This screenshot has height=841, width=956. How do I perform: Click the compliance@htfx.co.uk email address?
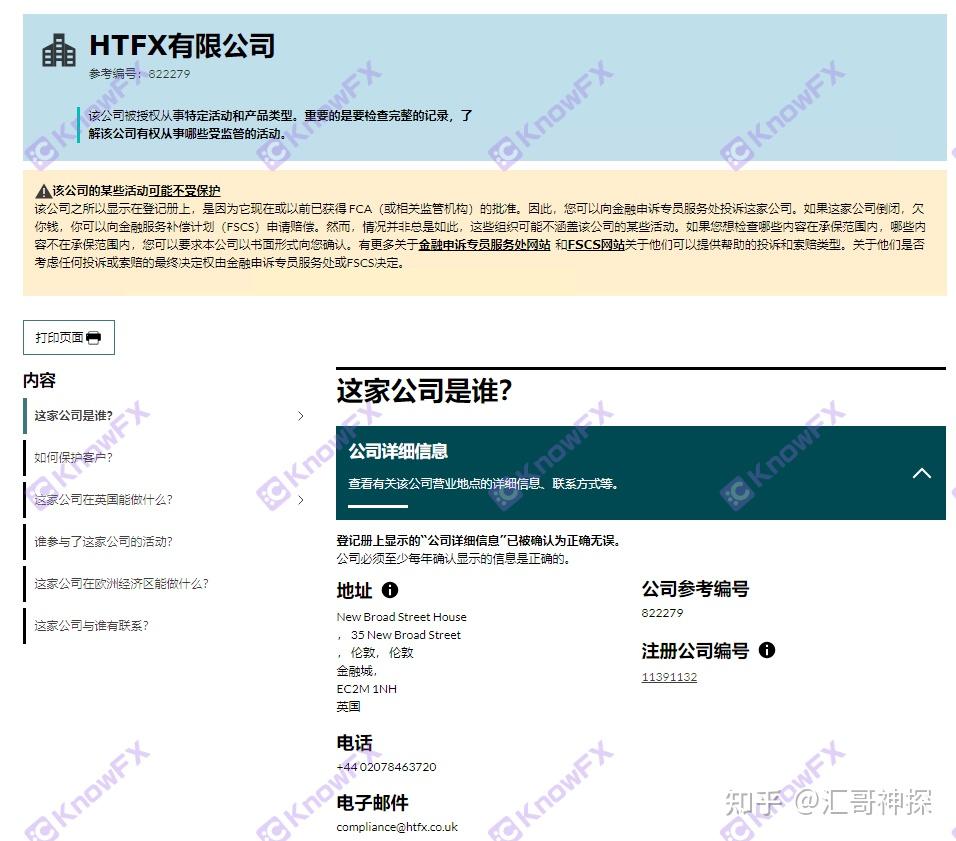click(395, 827)
